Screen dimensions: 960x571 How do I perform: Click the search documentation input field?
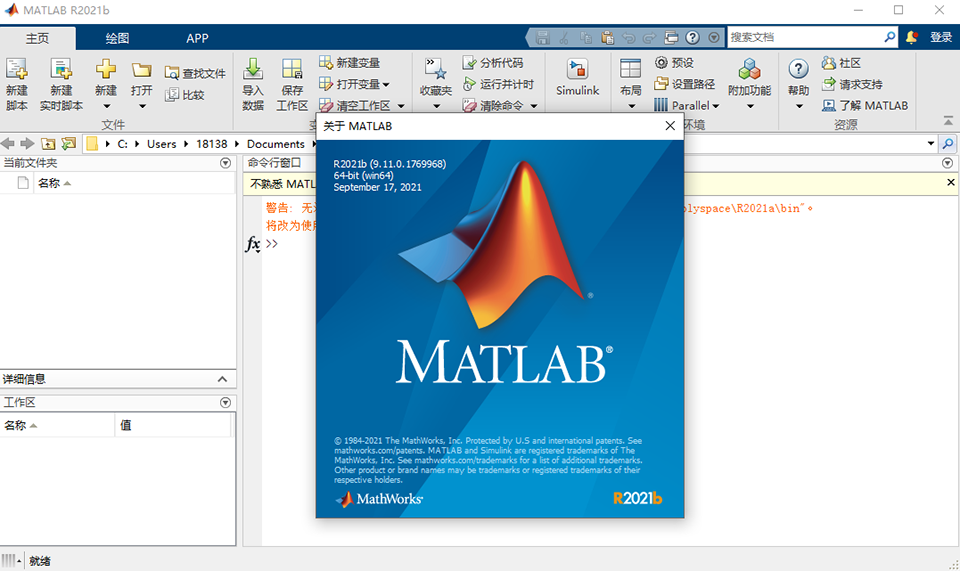(x=805, y=37)
